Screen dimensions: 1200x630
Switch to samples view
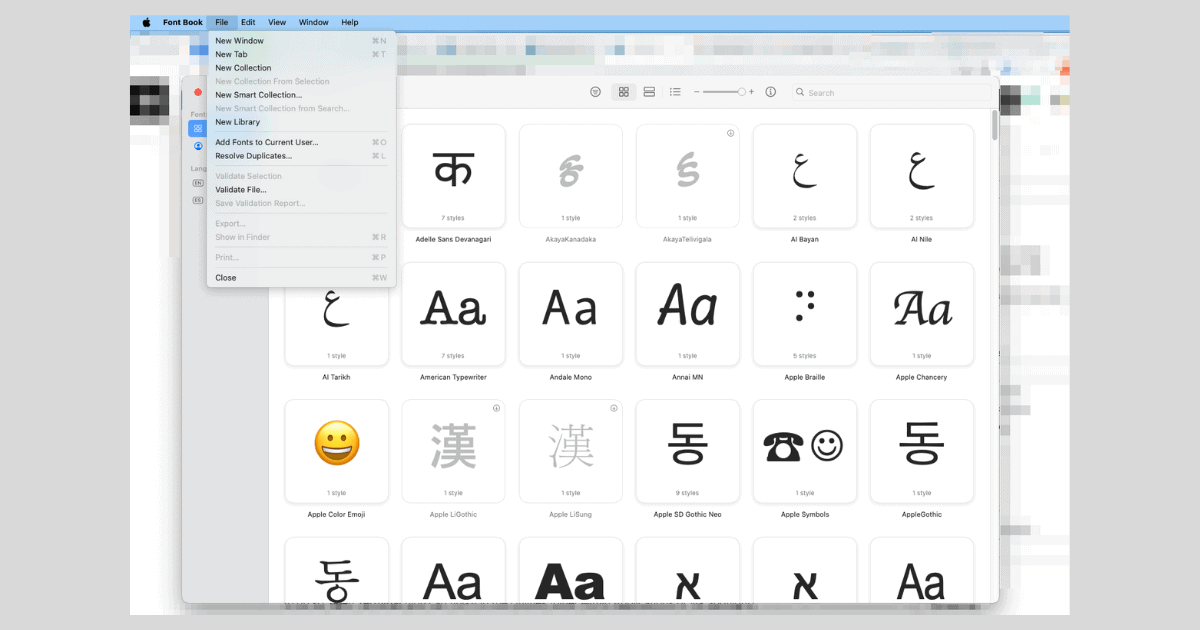[x=649, y=92]
